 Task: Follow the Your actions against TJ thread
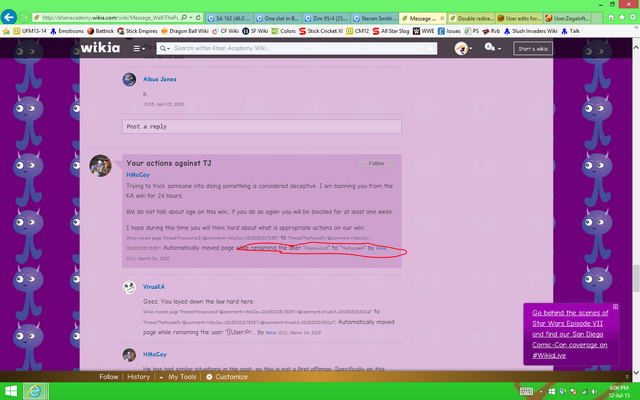pyautogui.click(x=376, y=163)
